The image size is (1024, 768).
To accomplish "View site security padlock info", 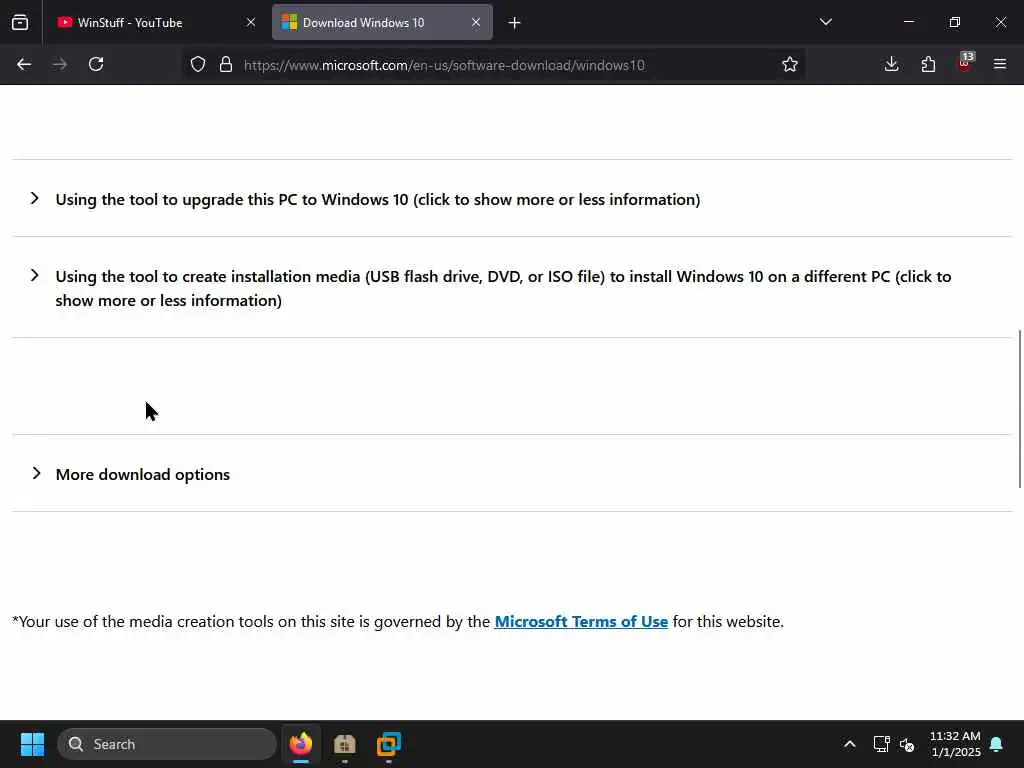I will (x=226, y=64).
